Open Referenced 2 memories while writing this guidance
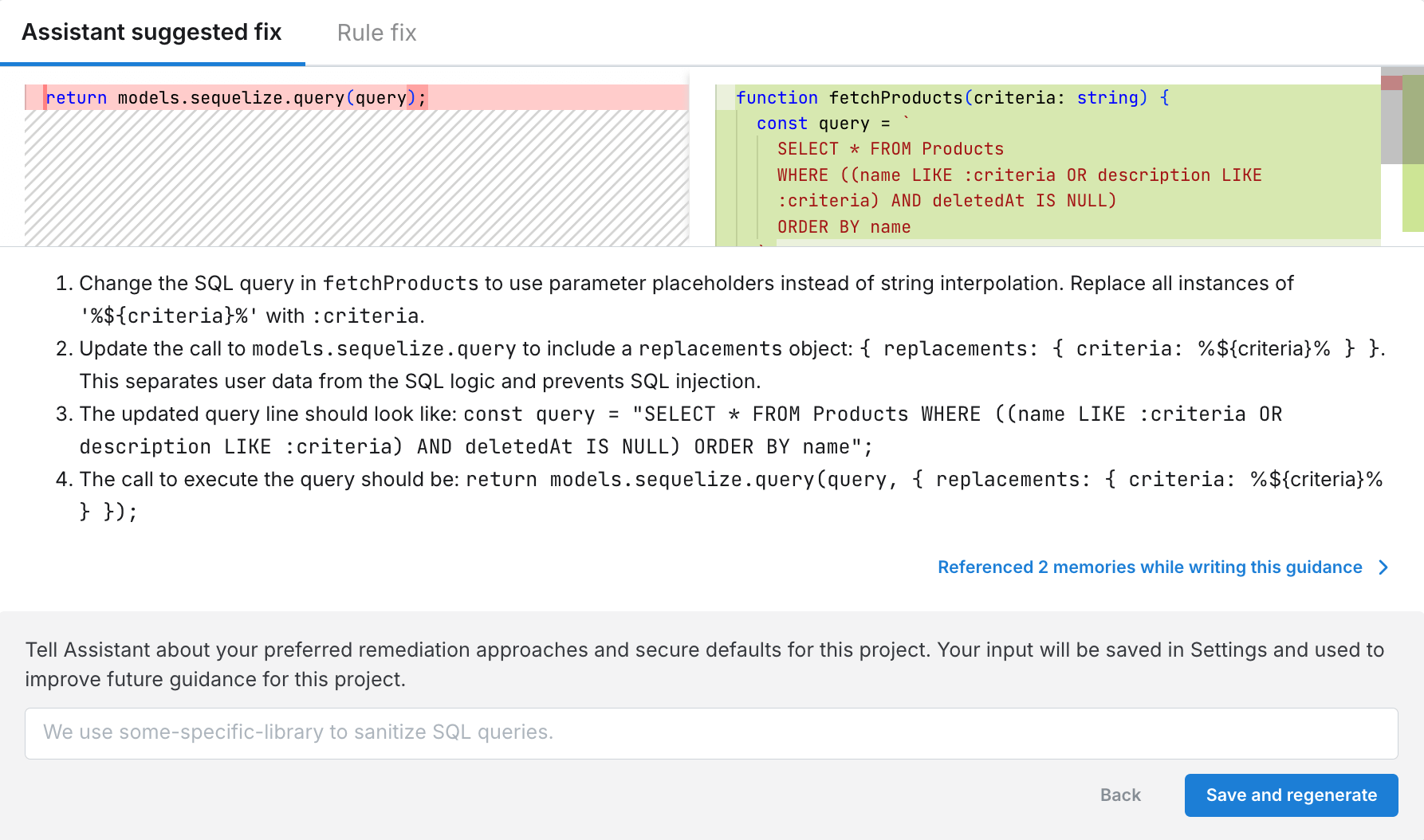Screen dimensions: 1424x840 pos(1150,567)
